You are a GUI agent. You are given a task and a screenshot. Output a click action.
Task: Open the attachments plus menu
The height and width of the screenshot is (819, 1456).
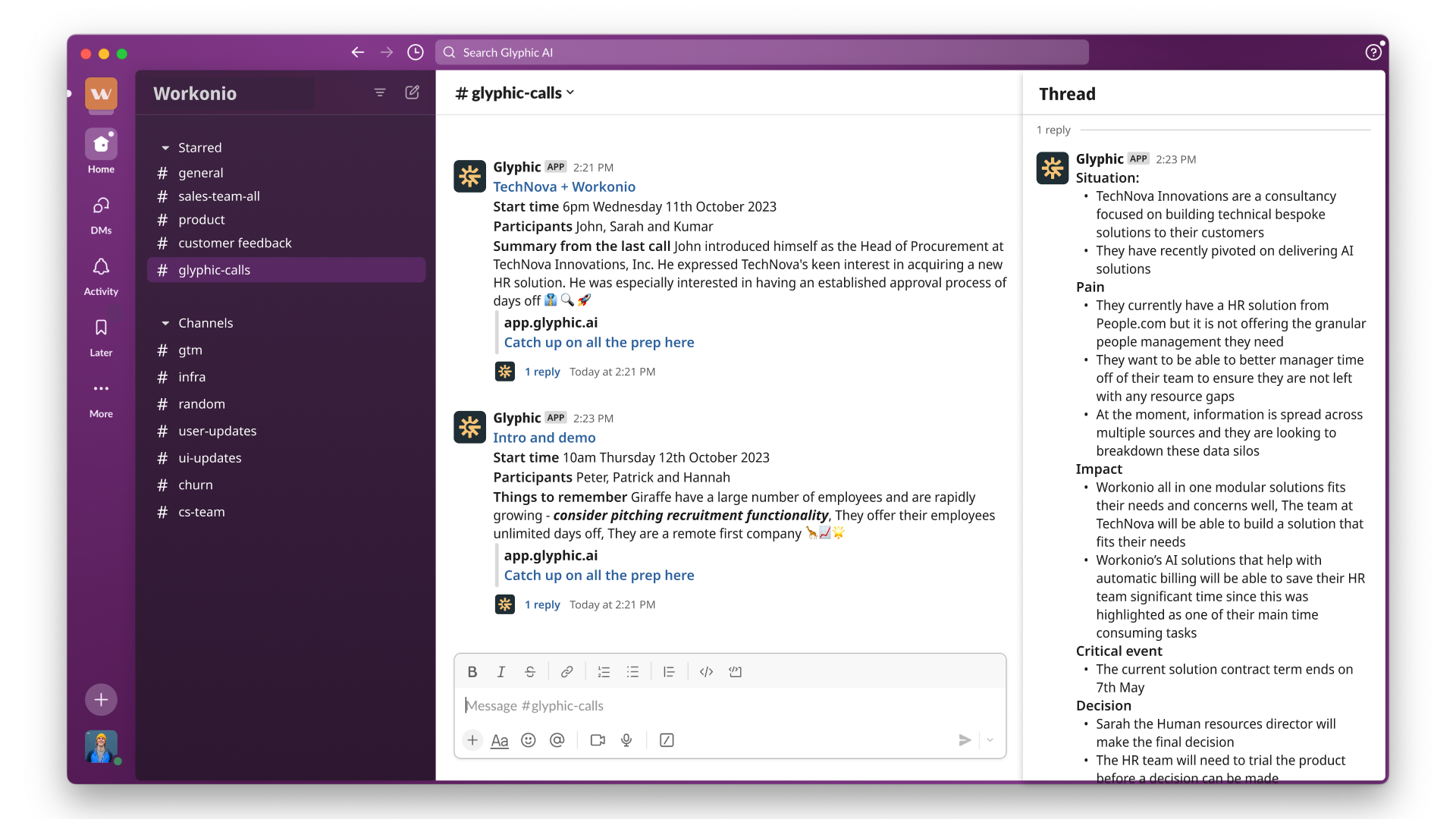[x=472, y=740]
